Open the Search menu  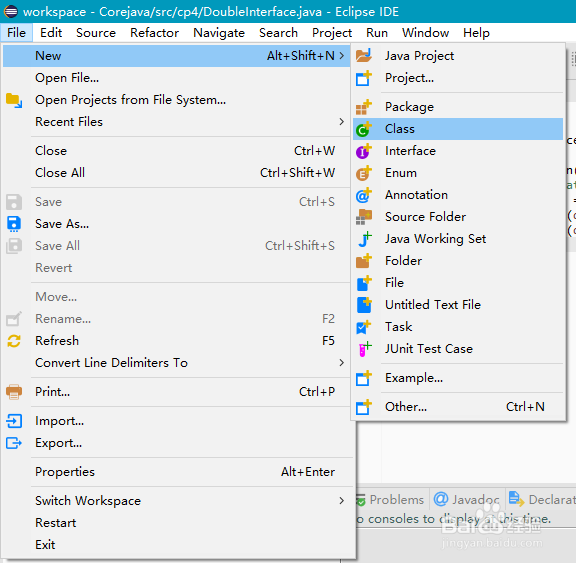[x=278, y=33]
